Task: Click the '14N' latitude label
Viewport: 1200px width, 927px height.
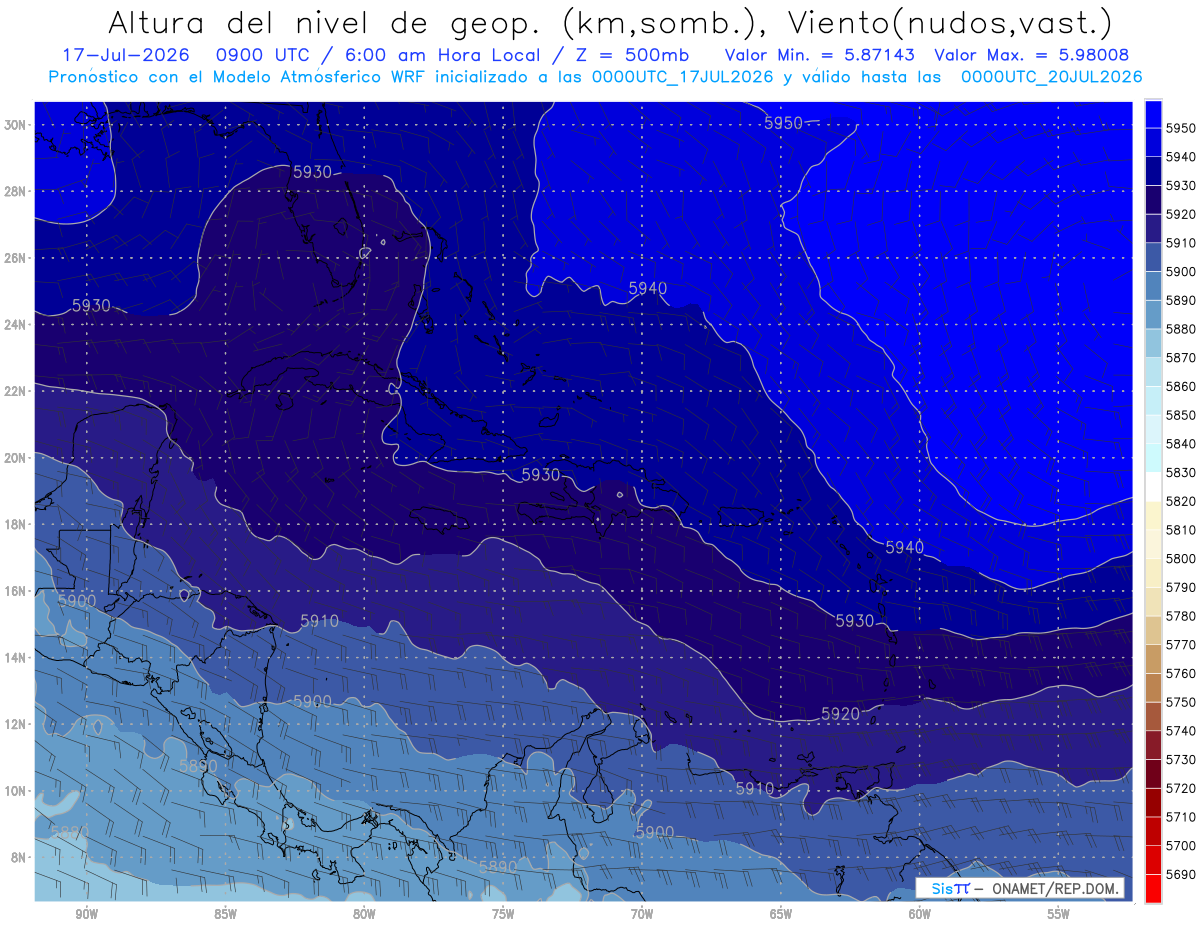Action: [16, 658]
